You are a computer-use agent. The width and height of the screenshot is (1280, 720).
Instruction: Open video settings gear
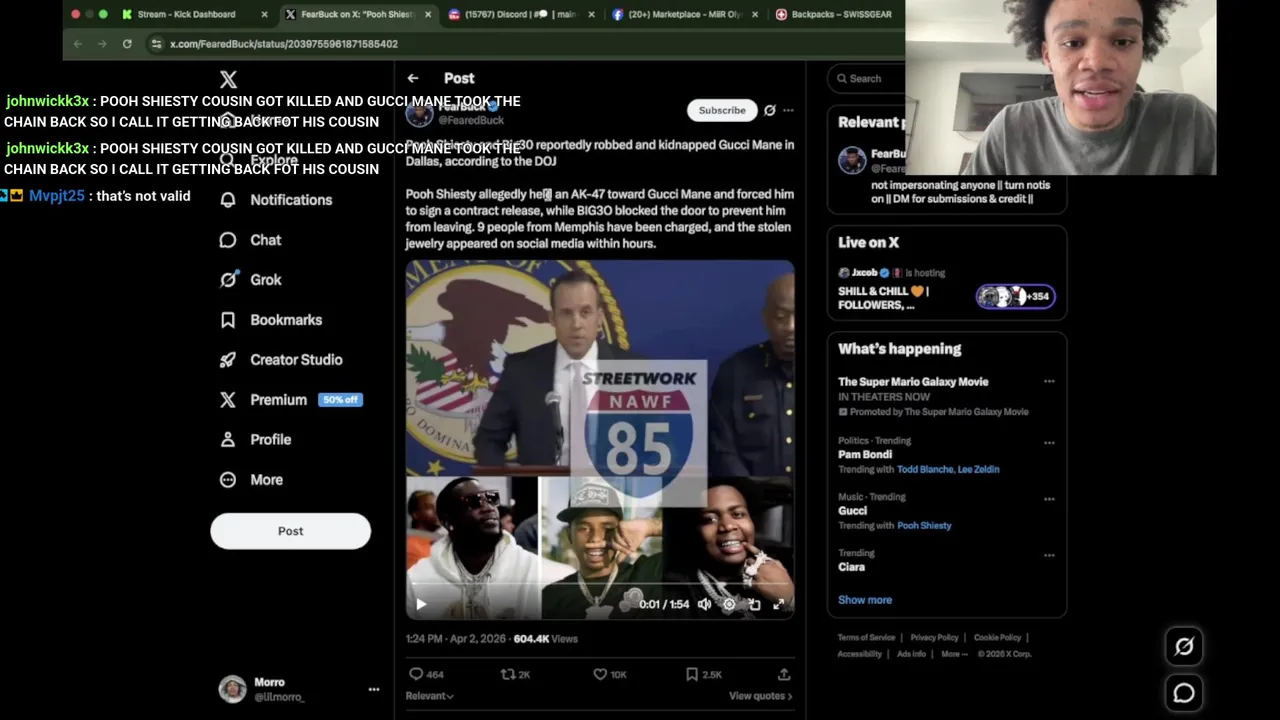(729, 604)
